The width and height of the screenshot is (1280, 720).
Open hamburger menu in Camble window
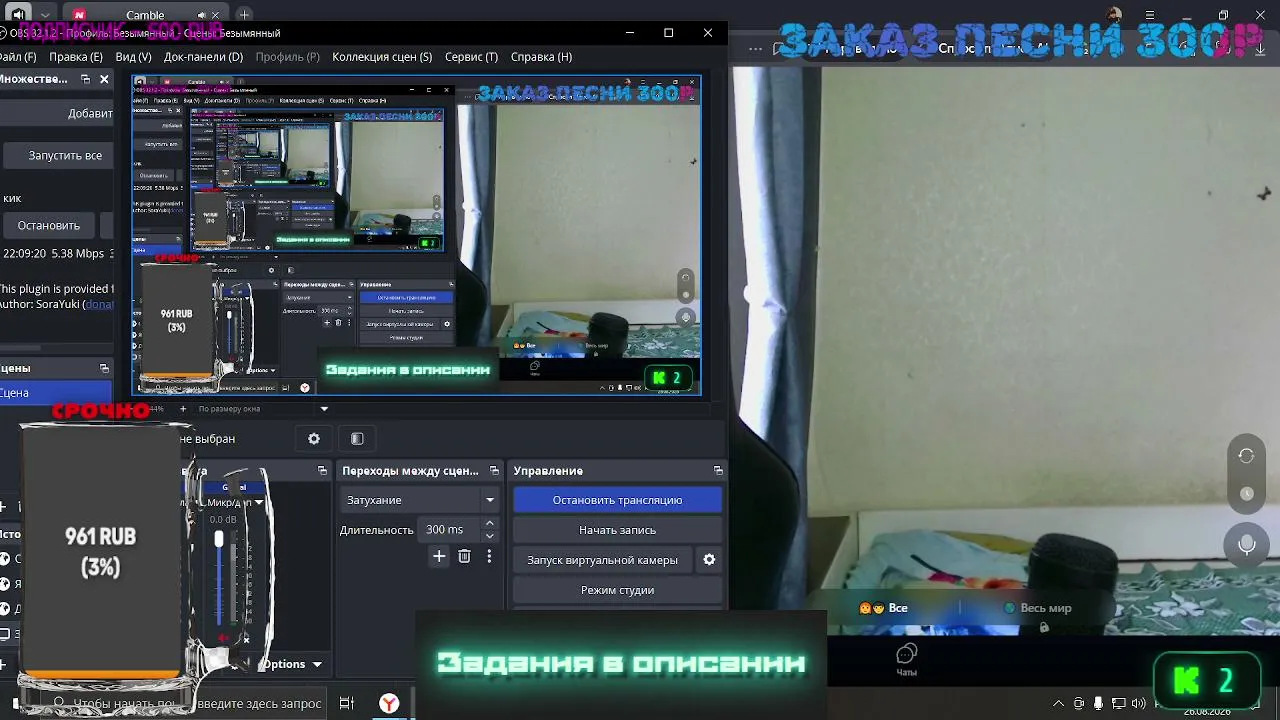pos(1150,15)
